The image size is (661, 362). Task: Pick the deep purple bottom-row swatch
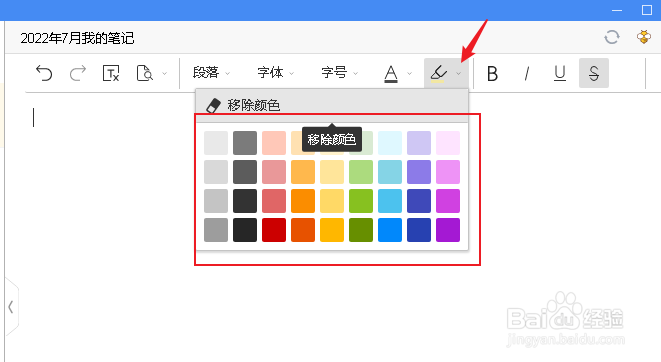[x=448, y=230]
